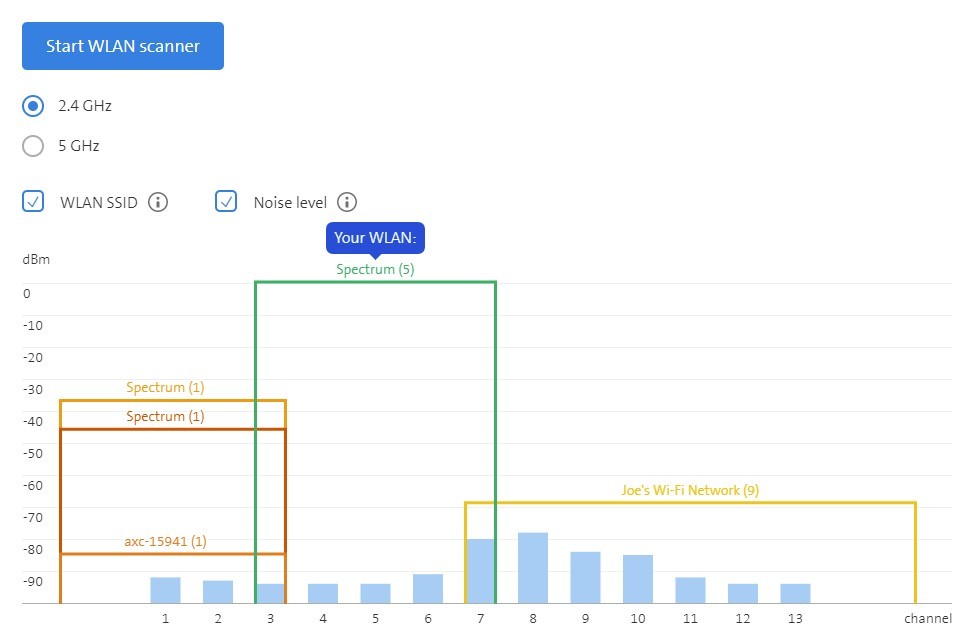Click Joe's Wi-Fi Network (9) label
The height and width of the screenshot is (635, 970).
pyautogui.click(x=690, y=490)
